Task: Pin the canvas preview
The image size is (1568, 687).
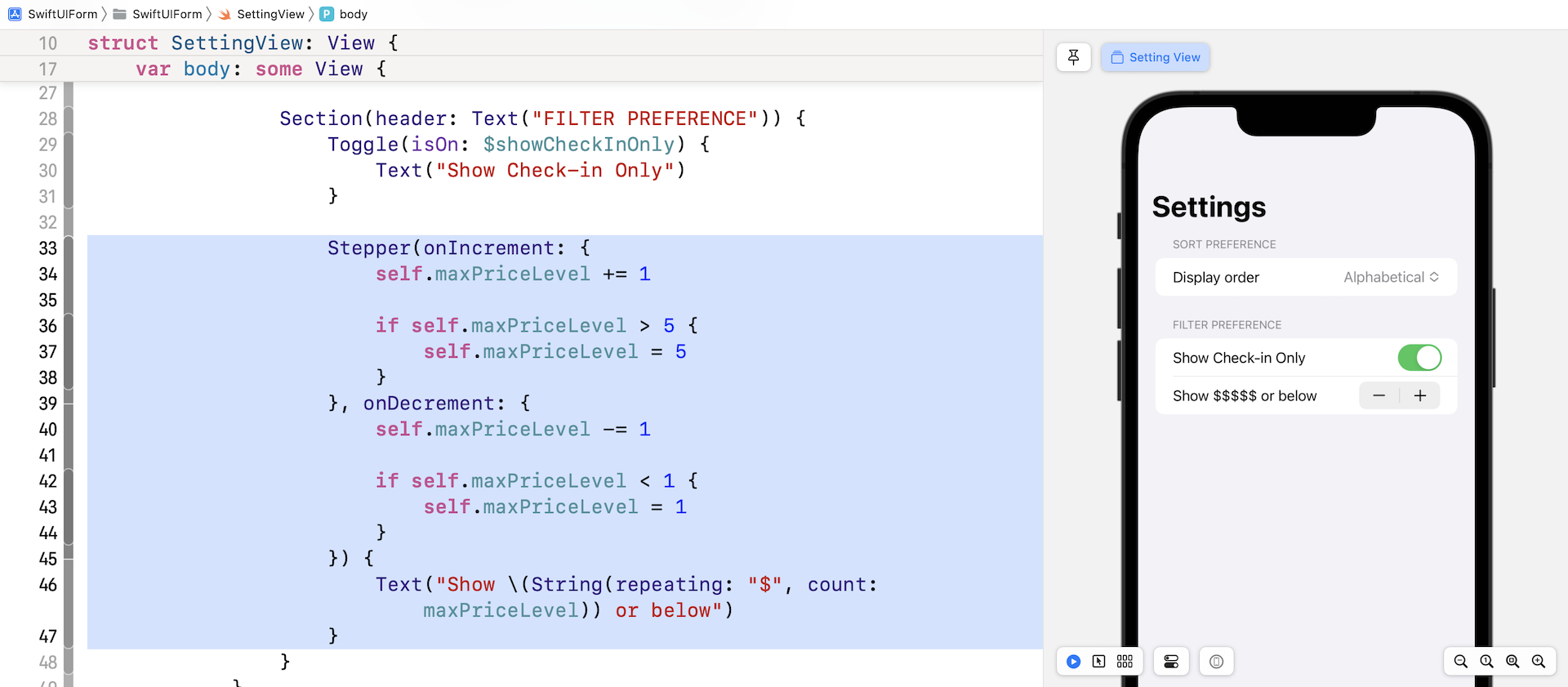Action: click(x=1073, y=57)
